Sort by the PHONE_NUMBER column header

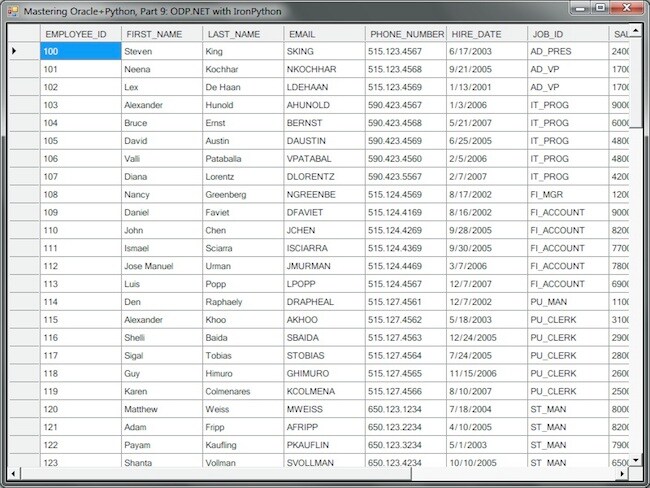406,34
